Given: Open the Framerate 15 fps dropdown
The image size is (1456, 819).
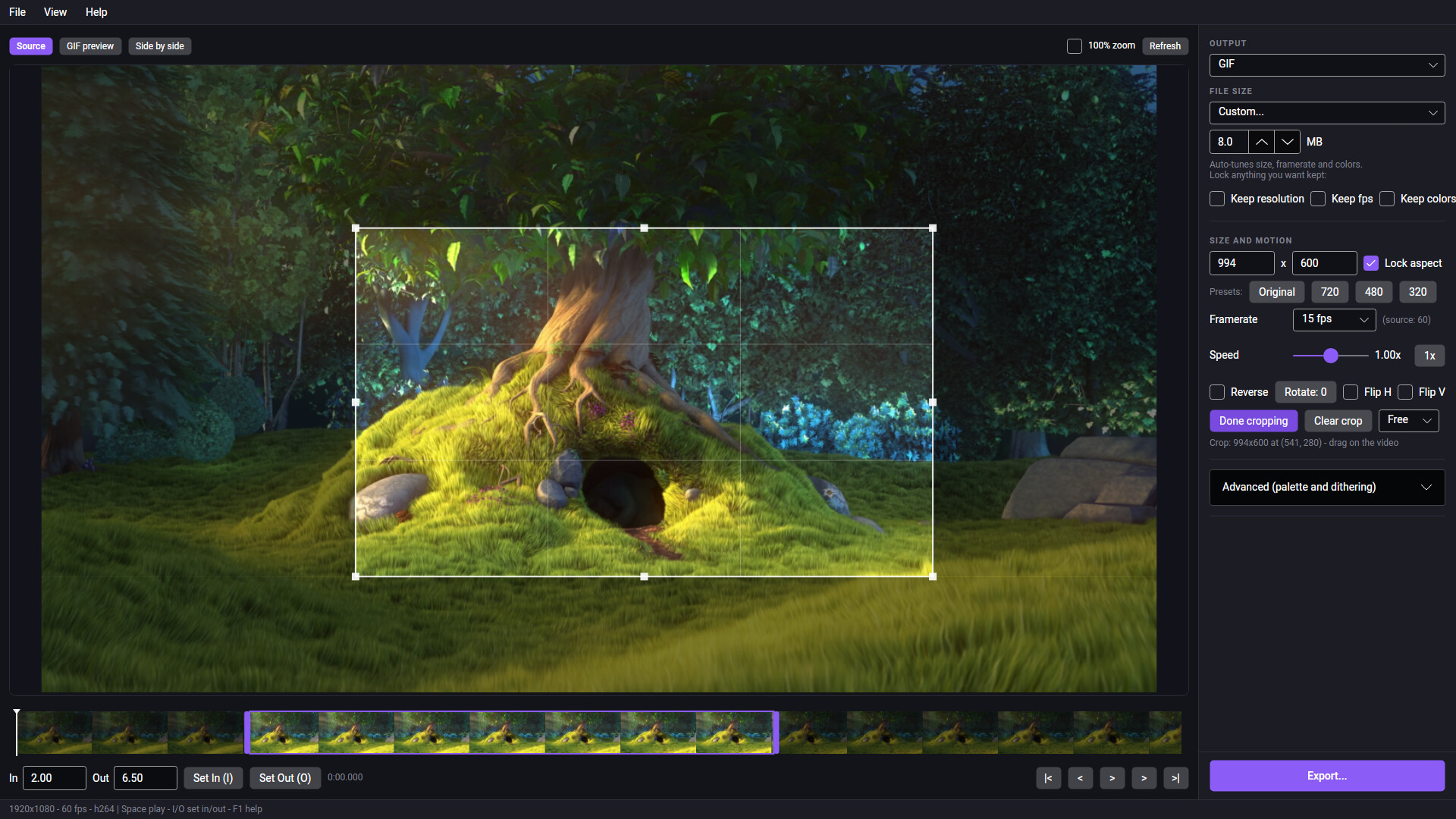Looking at the screenshot, I should [x=1334, y=319].
